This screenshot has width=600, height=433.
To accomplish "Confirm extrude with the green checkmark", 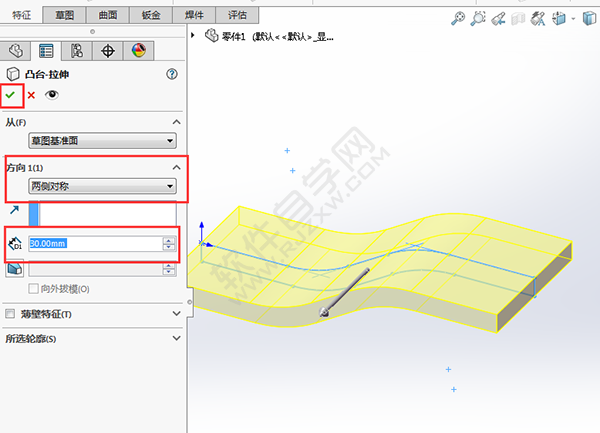I will [10, 94].
